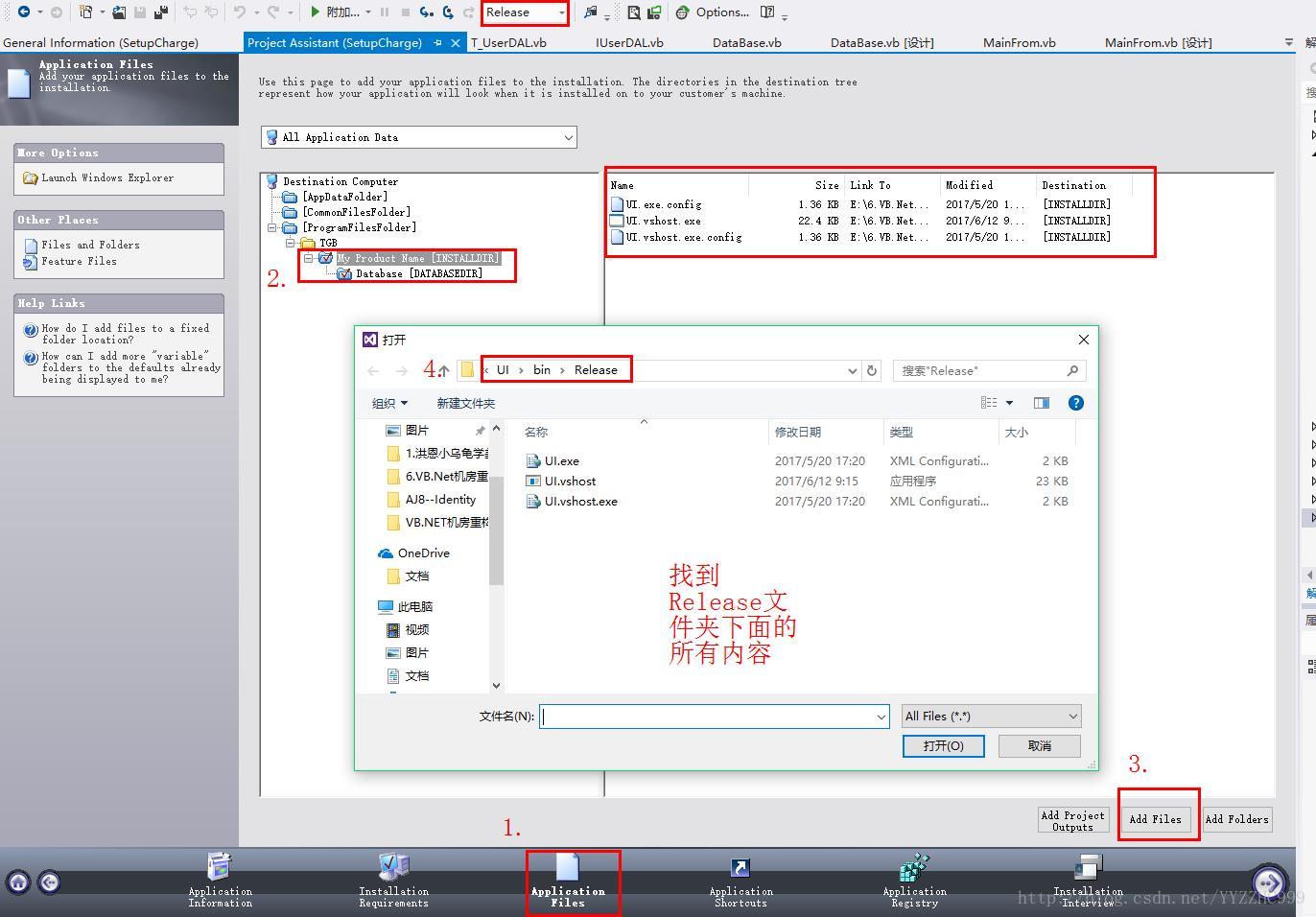Refresh the Open dialog folder view
This screenshot has width=1316, height=917.
(x=872, y=370)
